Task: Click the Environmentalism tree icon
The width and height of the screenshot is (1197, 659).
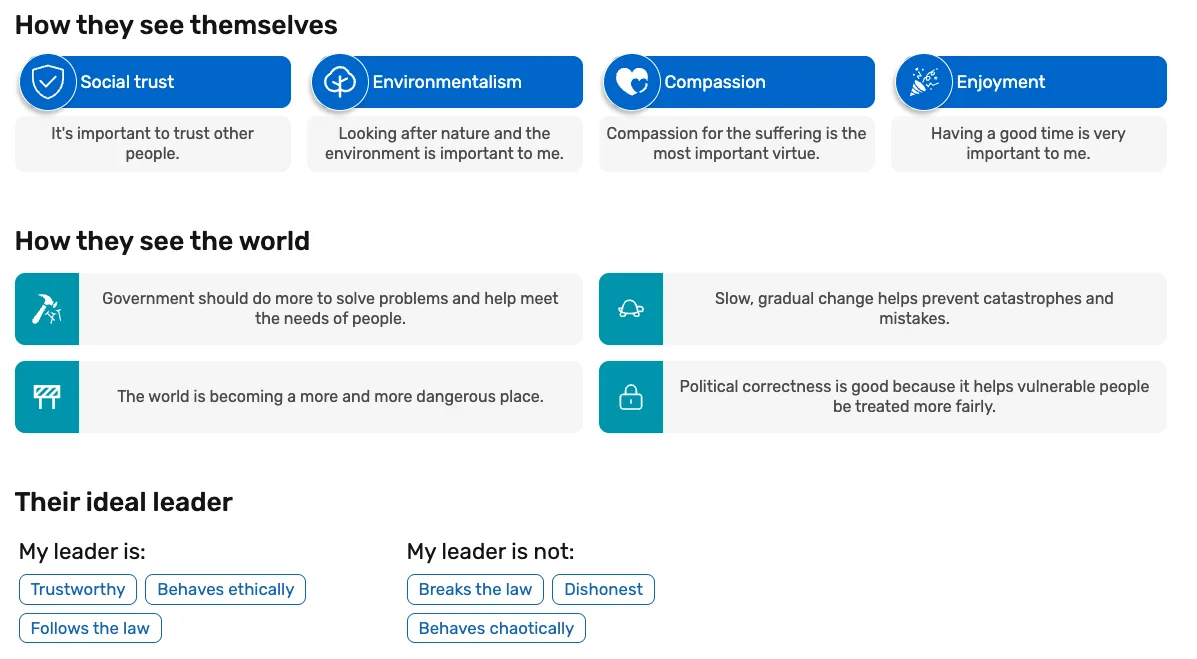Action: point(340,82)
